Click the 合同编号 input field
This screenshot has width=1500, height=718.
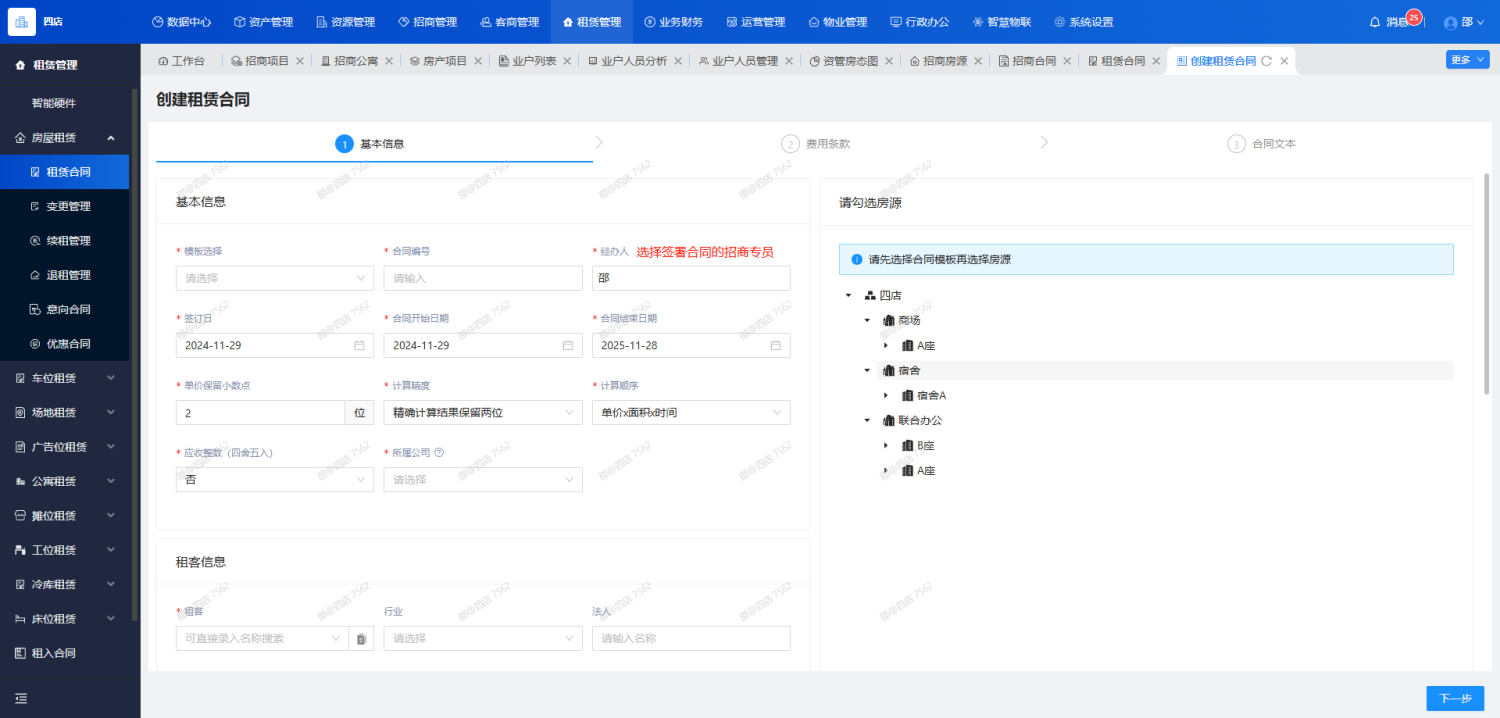482,278
